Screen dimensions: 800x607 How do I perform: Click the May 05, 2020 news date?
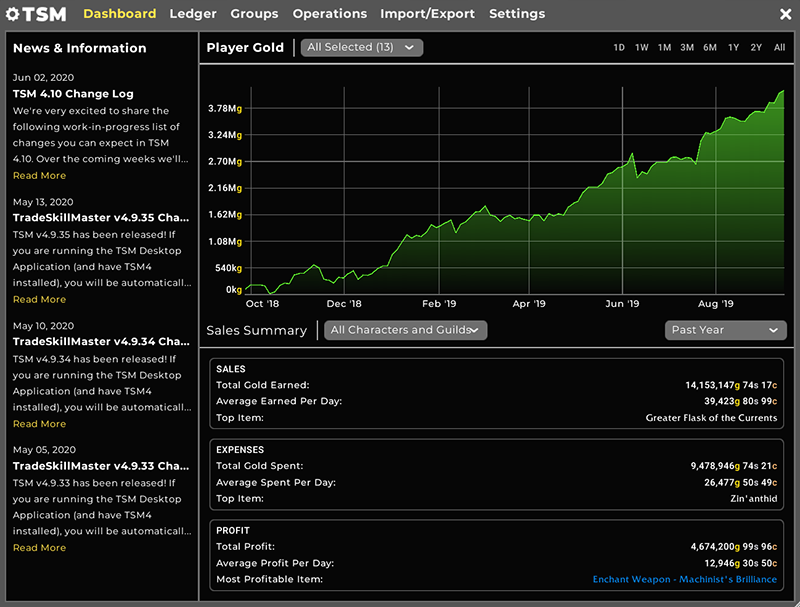[x=44, y=450]
